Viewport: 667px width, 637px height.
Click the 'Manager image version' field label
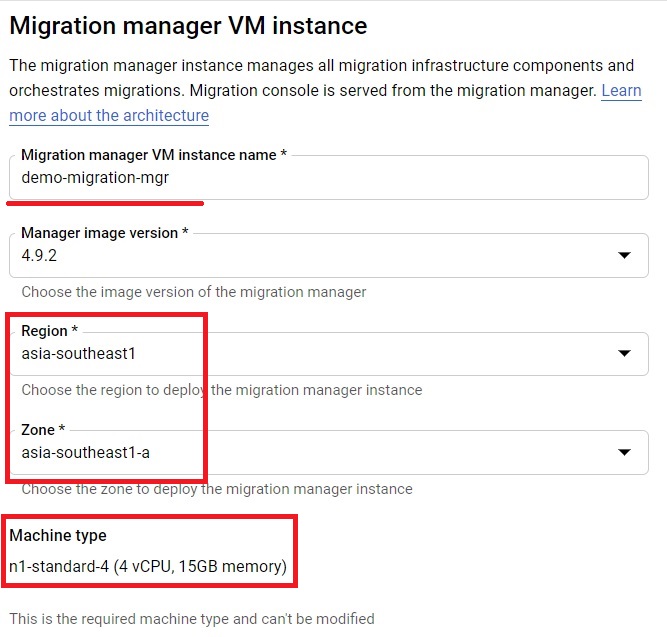(x=105, y=233)
